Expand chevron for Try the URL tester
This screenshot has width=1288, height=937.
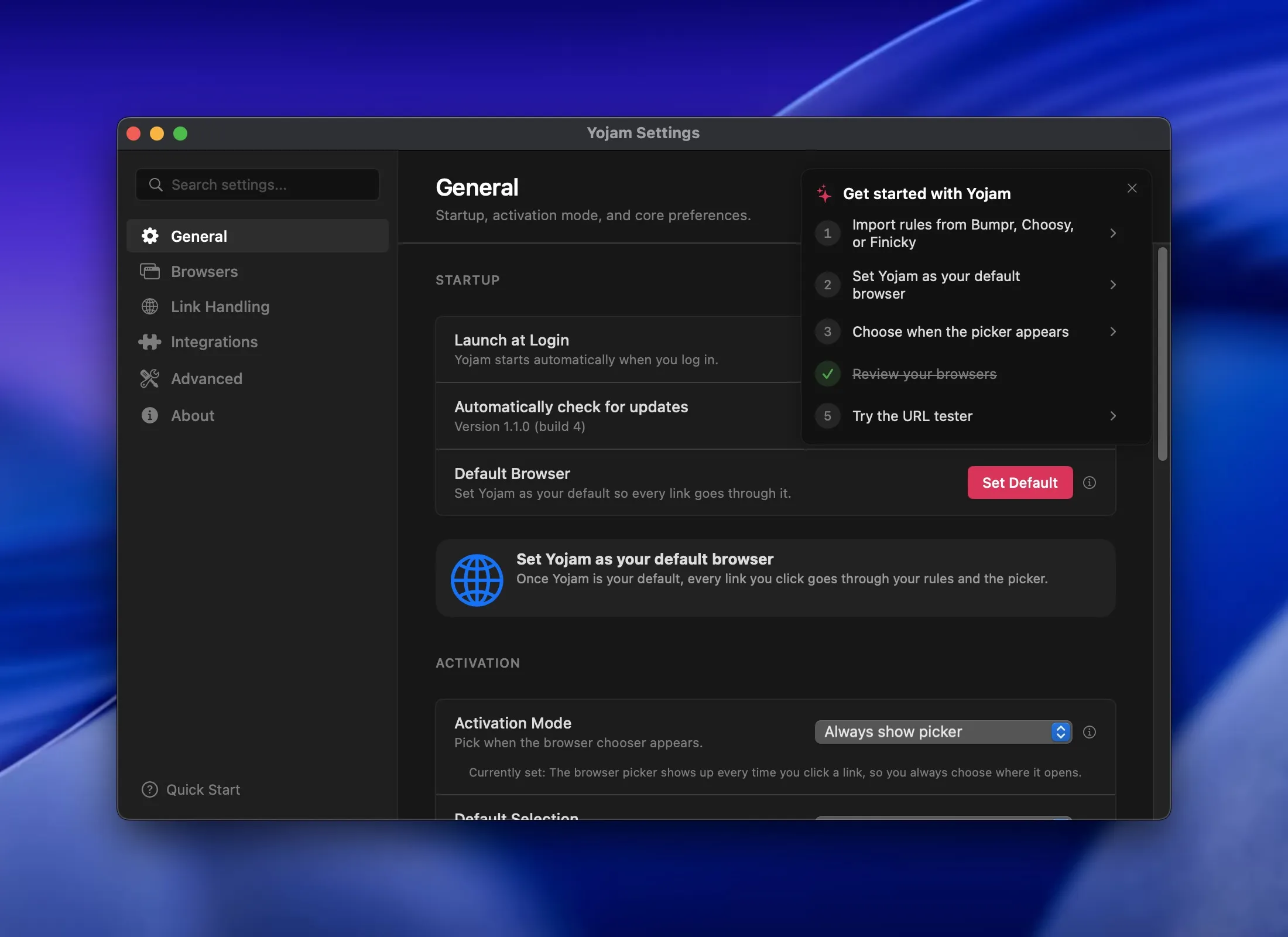1113,416
